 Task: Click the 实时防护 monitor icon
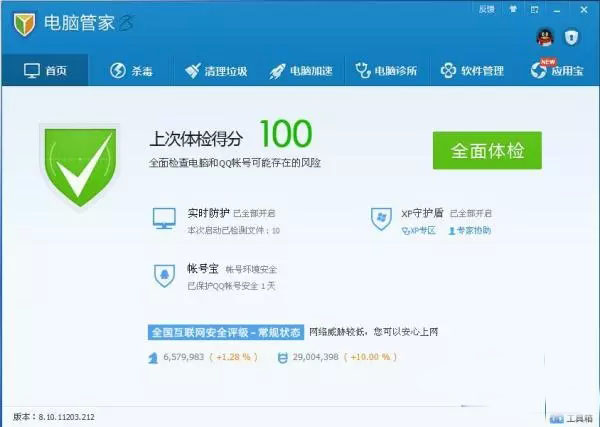pyautogui.click(x=164, y=218)
